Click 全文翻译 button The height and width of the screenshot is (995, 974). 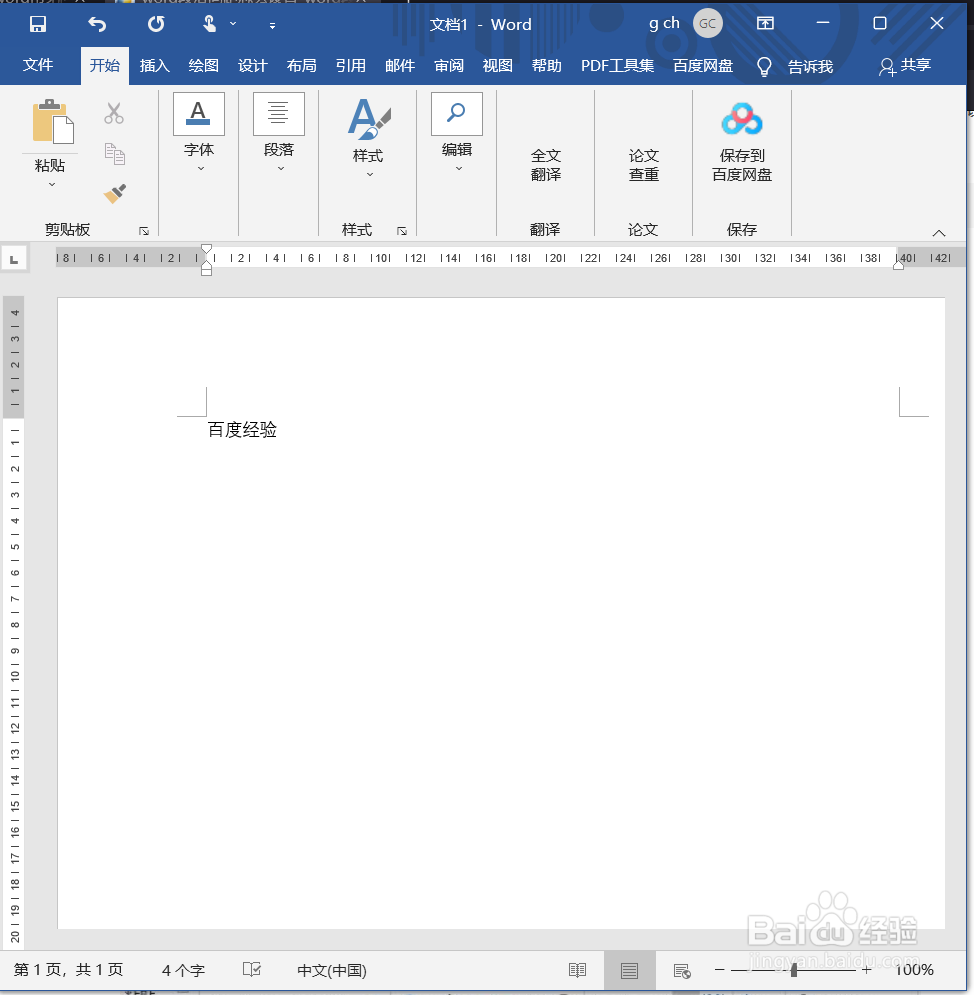[x=546, y=165]
